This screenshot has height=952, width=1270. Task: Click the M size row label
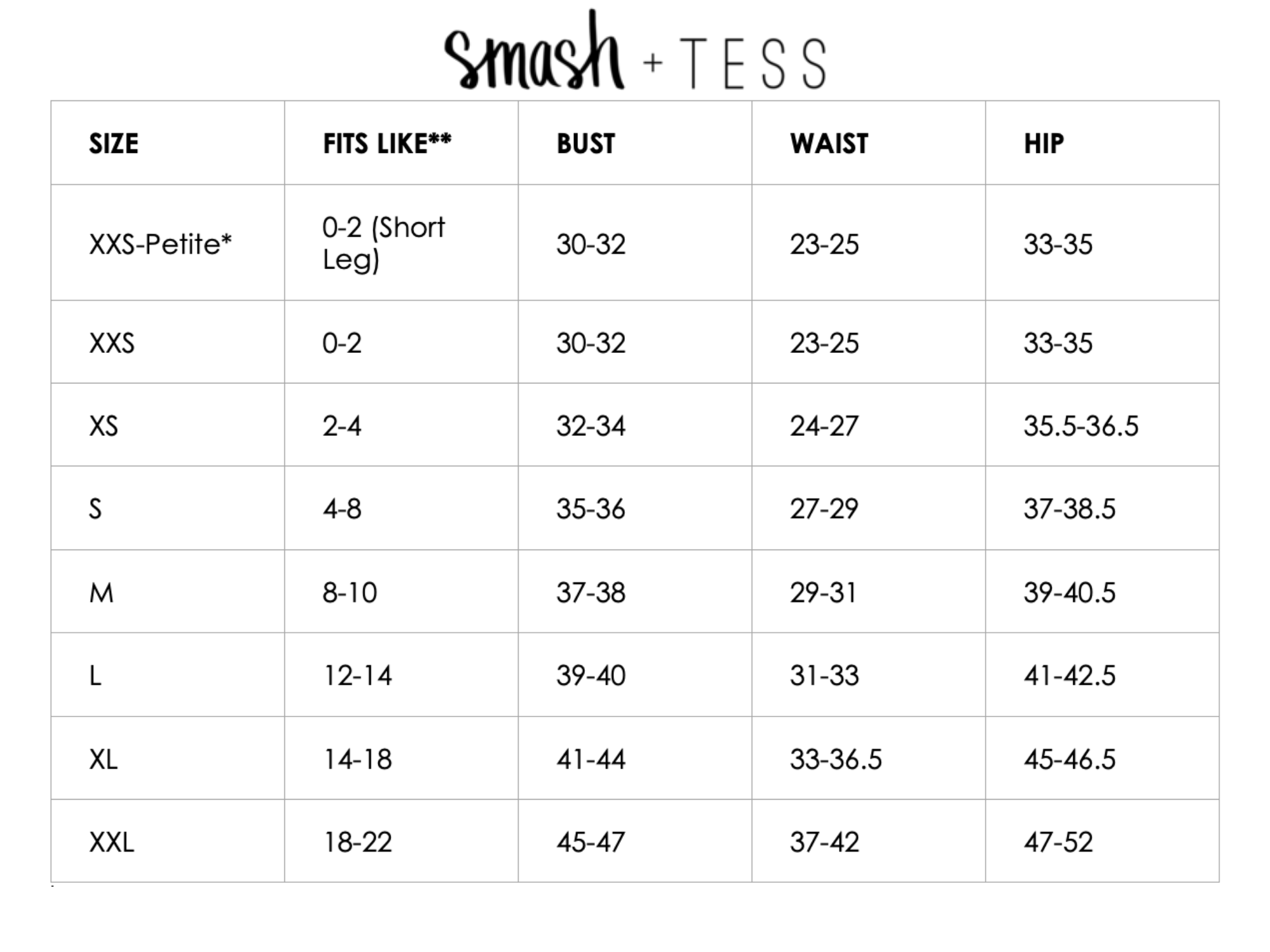point(102,593)
